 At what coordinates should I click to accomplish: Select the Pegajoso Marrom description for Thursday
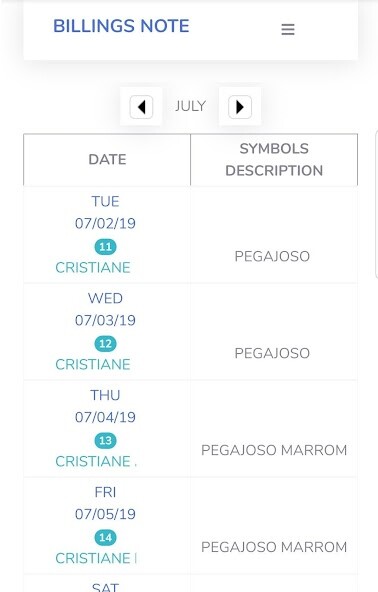pos(274,450)
